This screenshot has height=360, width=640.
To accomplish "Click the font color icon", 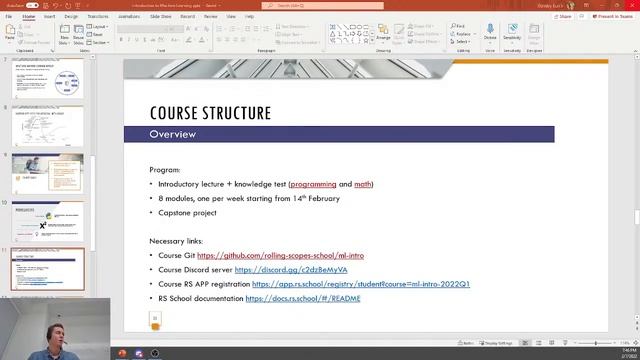I will [202, 40].
